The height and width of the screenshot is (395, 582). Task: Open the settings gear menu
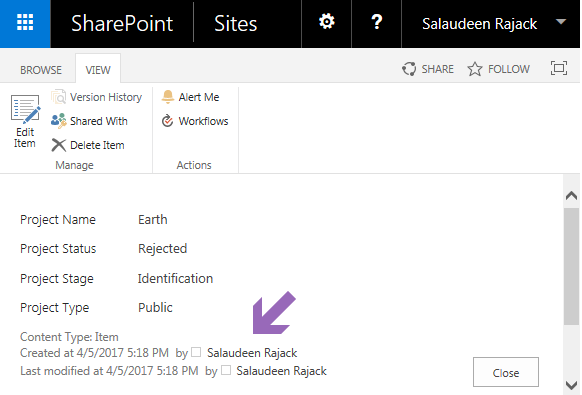[327, 22]
